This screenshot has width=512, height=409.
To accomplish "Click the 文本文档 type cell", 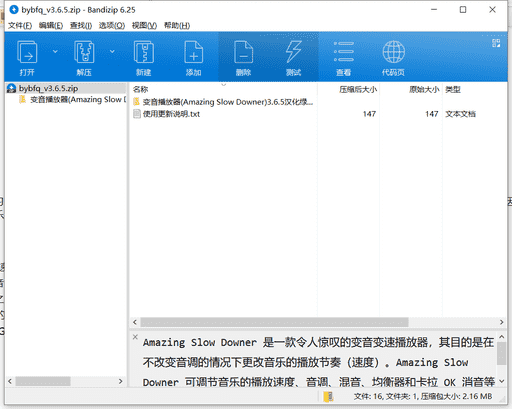I will (460, 114).
